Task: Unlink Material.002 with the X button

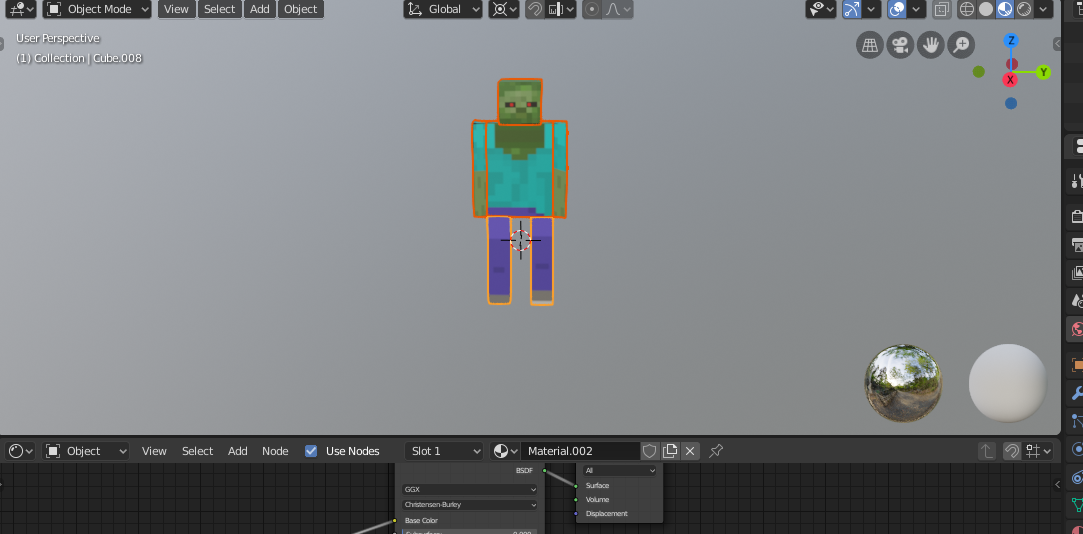Action: (689, 451)
